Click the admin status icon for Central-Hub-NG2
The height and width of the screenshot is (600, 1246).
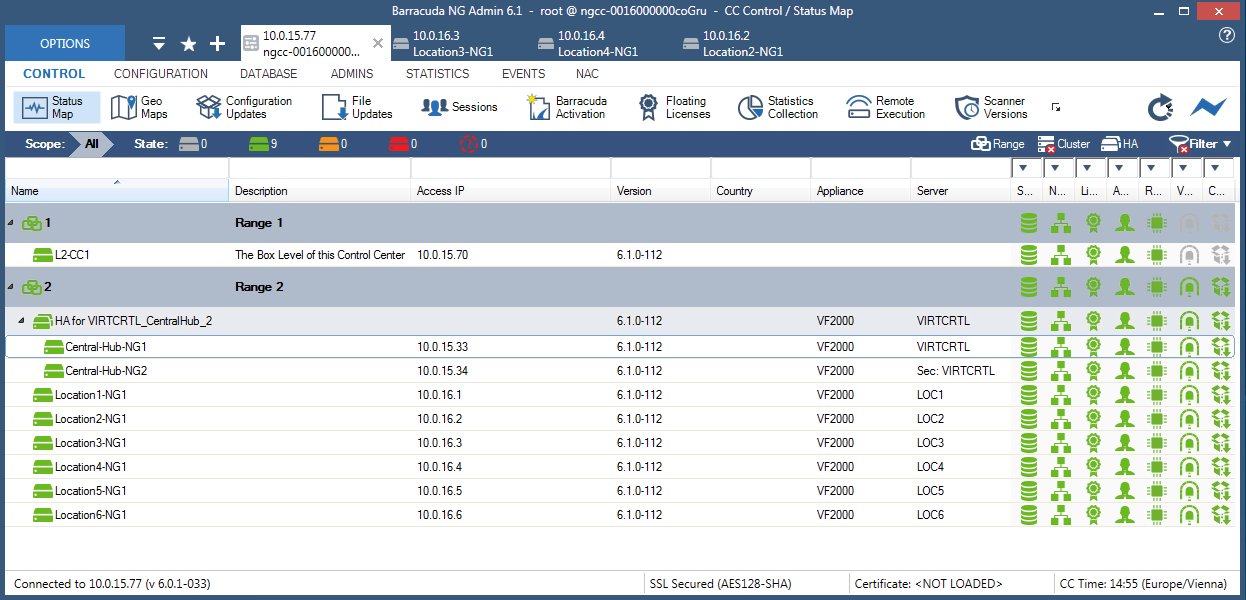pyautogui.click(x=1125, y=371)
